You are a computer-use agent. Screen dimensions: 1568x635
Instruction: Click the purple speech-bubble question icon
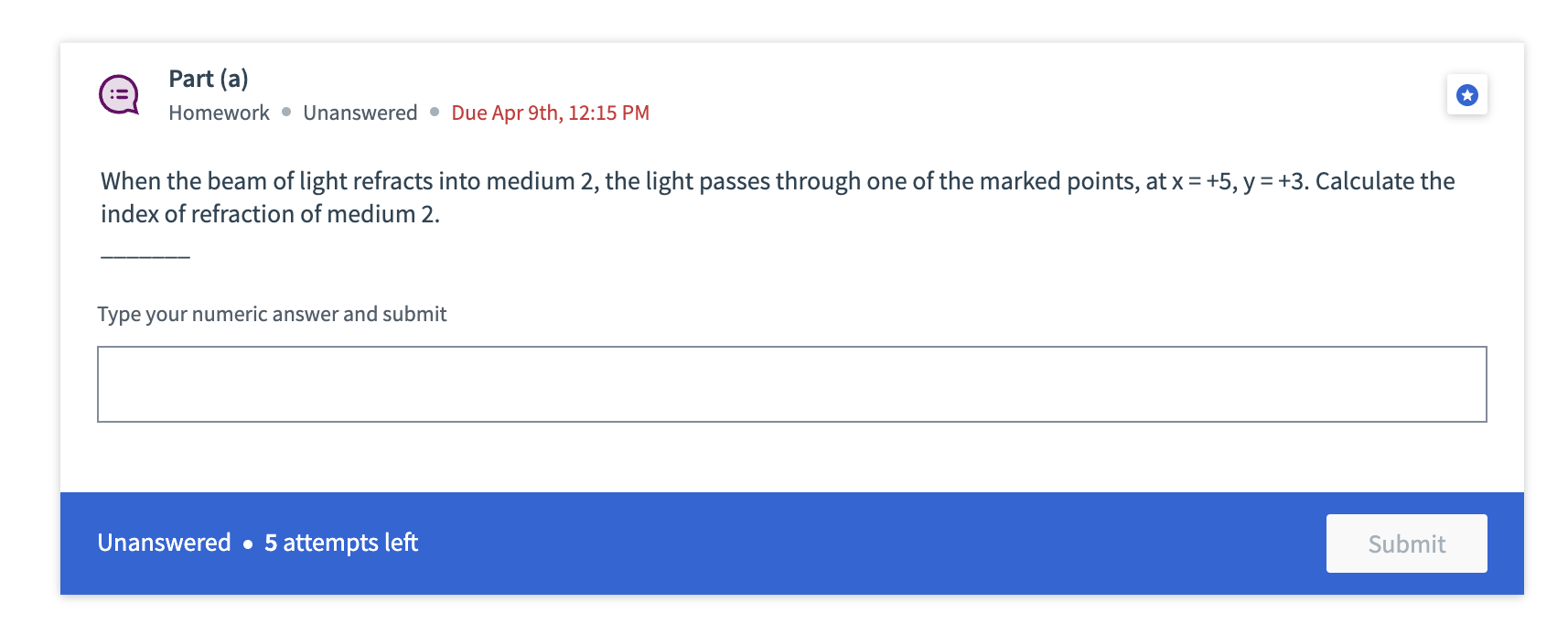tap(118, 94)
